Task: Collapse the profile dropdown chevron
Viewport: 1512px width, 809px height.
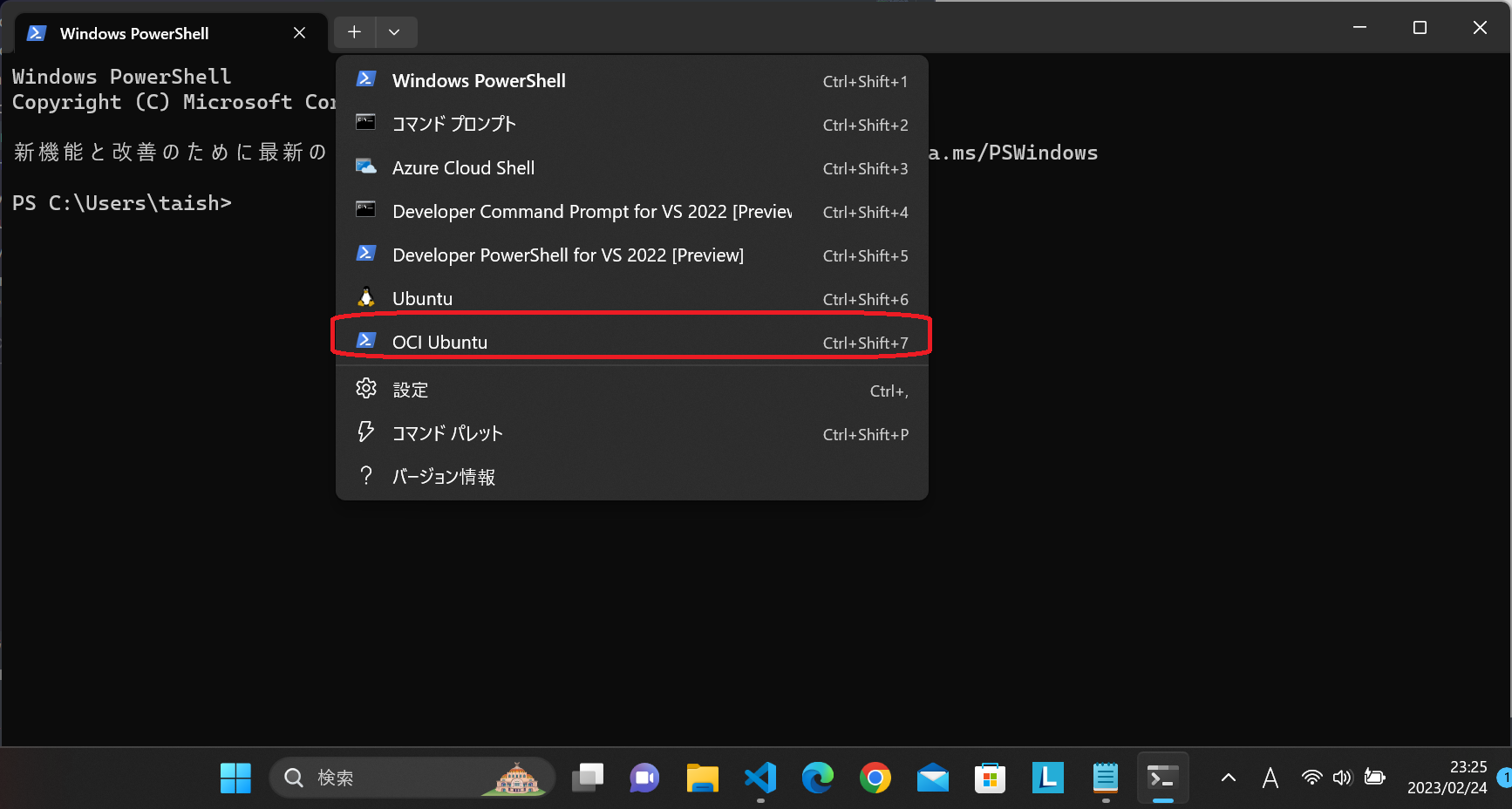Action: (395, 32)
